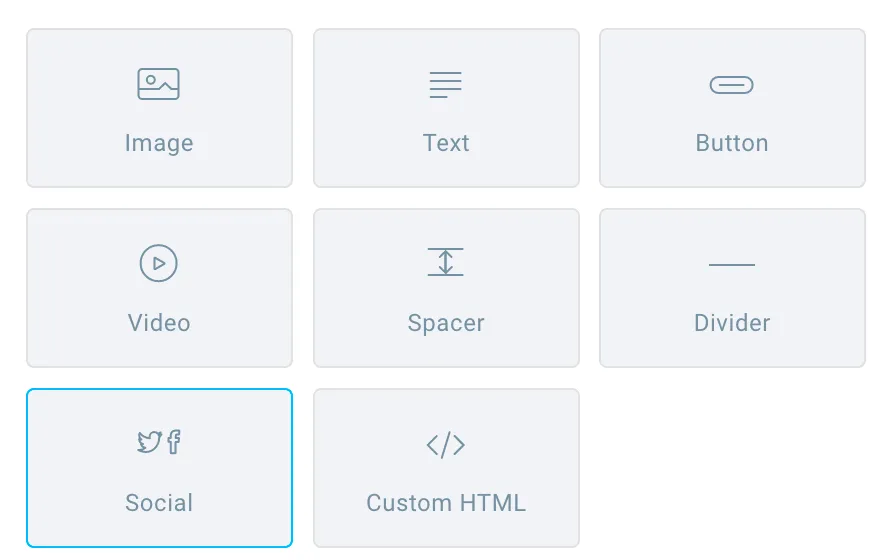896x560 pixels.
Task: Click the "Button" label text
Action: point(731,143)
